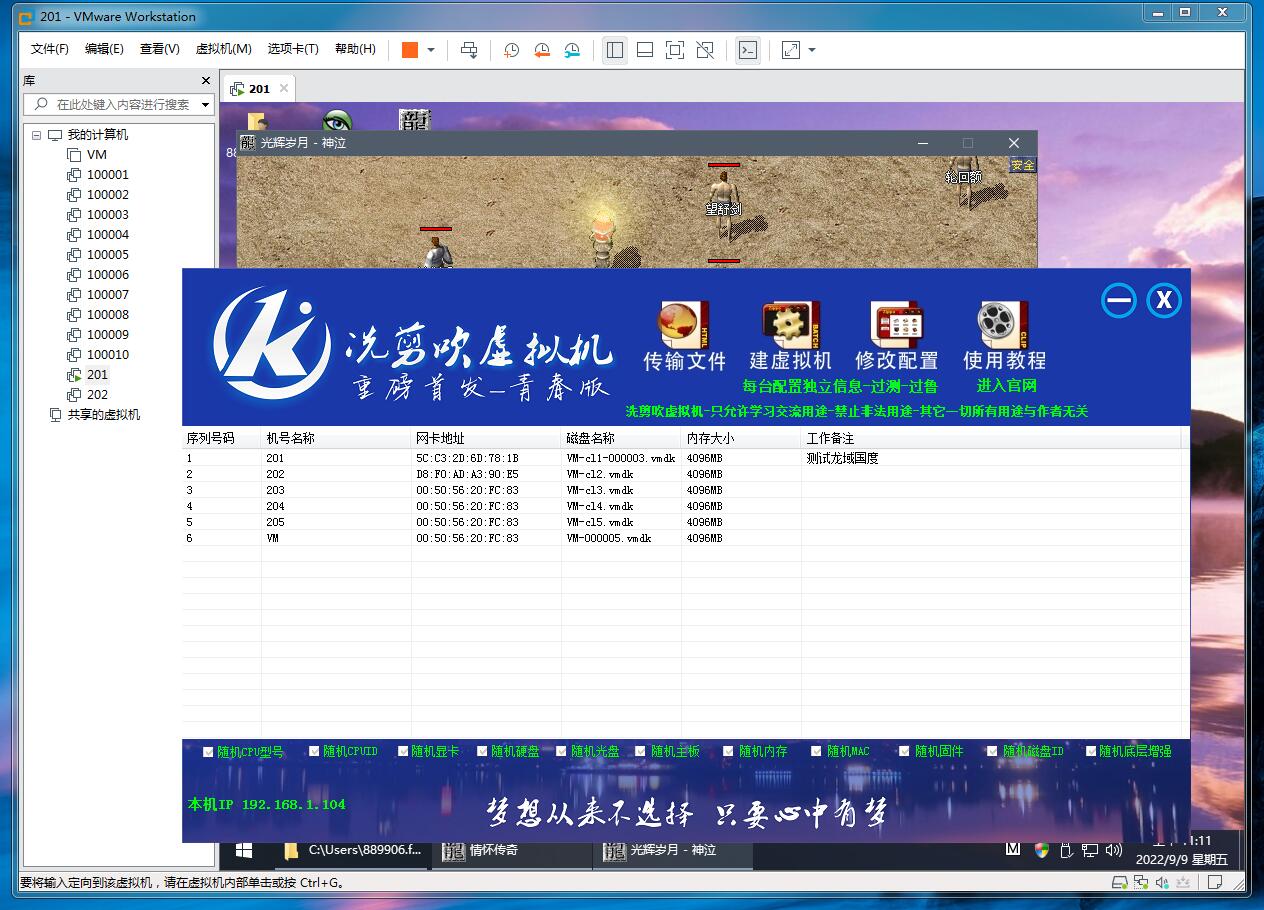
Task: Click the library search input field
Action: point(120,104)
